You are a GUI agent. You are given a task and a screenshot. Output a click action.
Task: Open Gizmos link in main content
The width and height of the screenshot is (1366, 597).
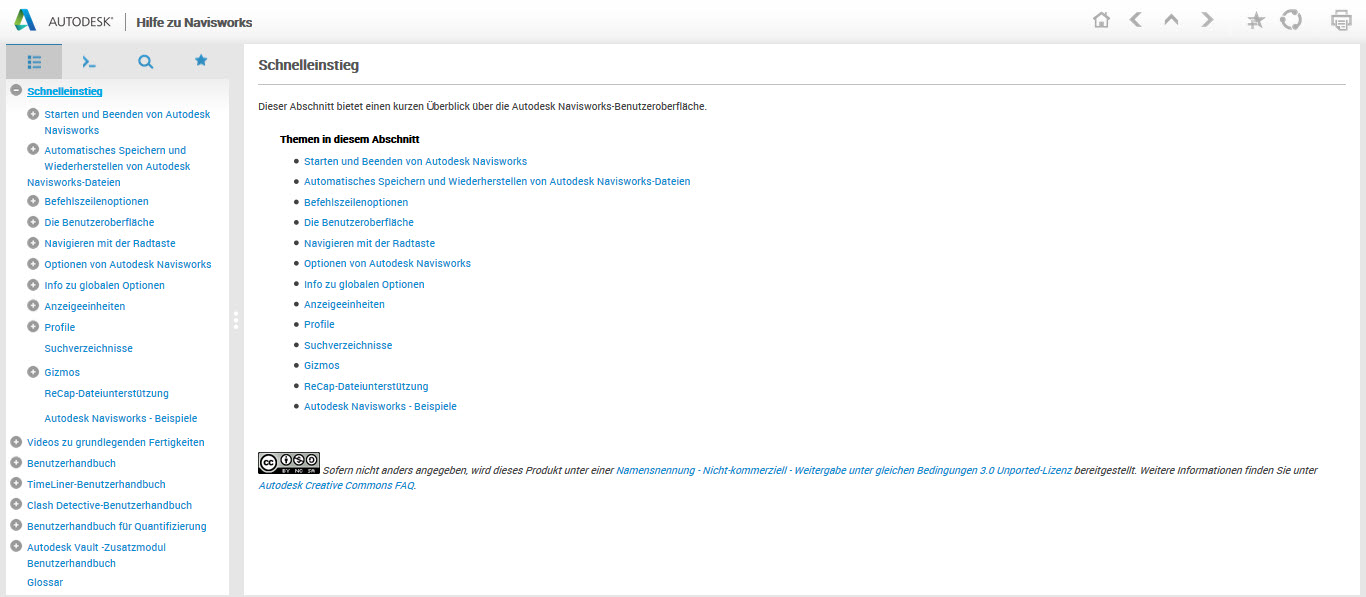pos(322,365)
